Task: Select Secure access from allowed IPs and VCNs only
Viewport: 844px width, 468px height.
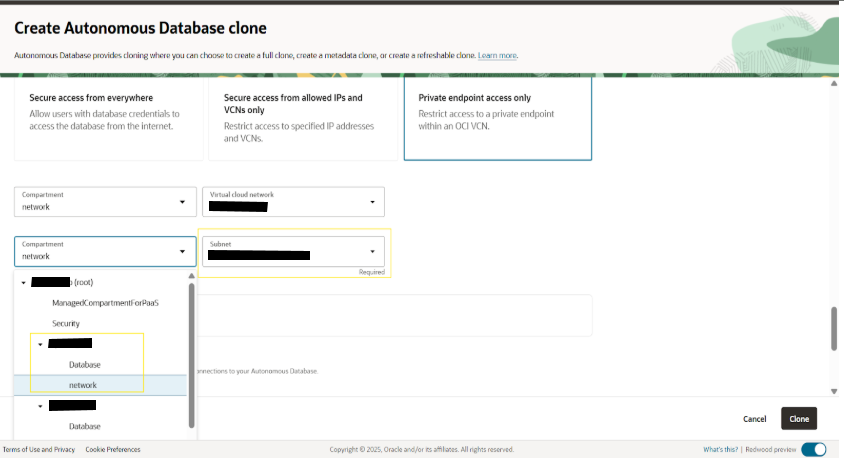Action: tap(303, 118)
